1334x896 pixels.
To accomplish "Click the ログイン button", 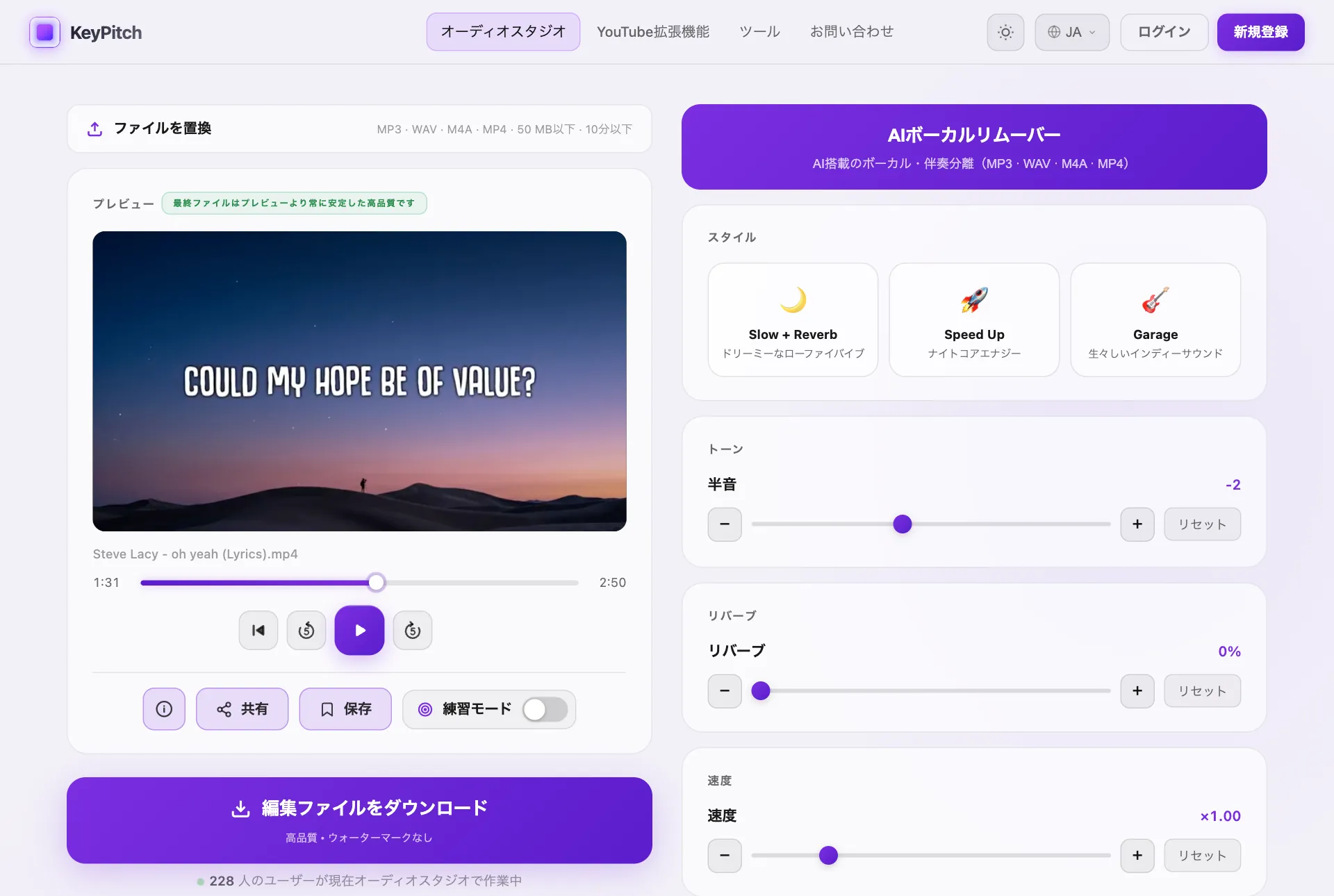I will 1164,32.
